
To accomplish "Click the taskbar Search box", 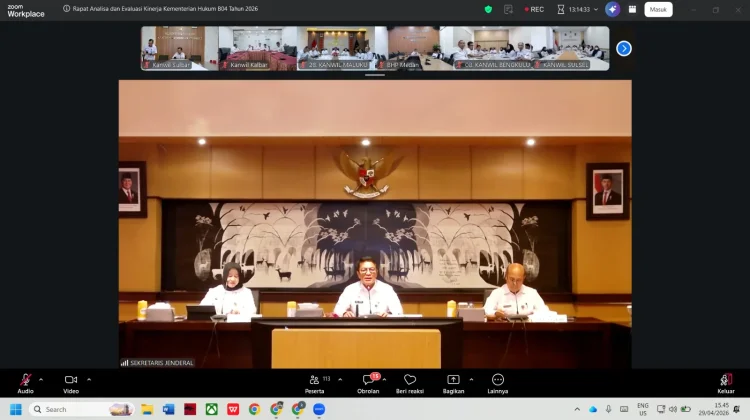I will [81, 409].
